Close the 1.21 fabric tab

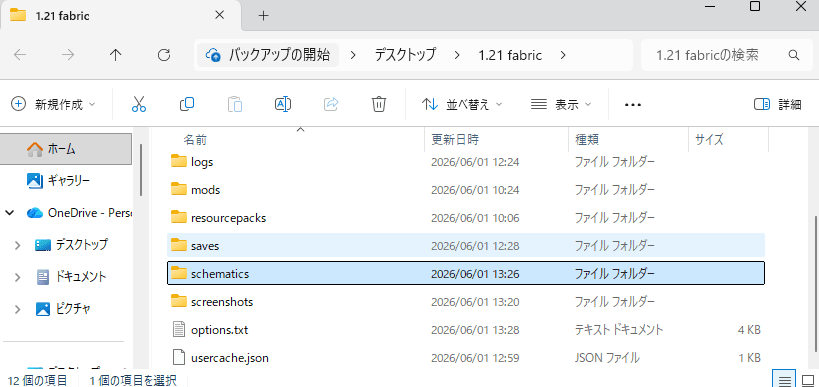click(x=219, y=15)
